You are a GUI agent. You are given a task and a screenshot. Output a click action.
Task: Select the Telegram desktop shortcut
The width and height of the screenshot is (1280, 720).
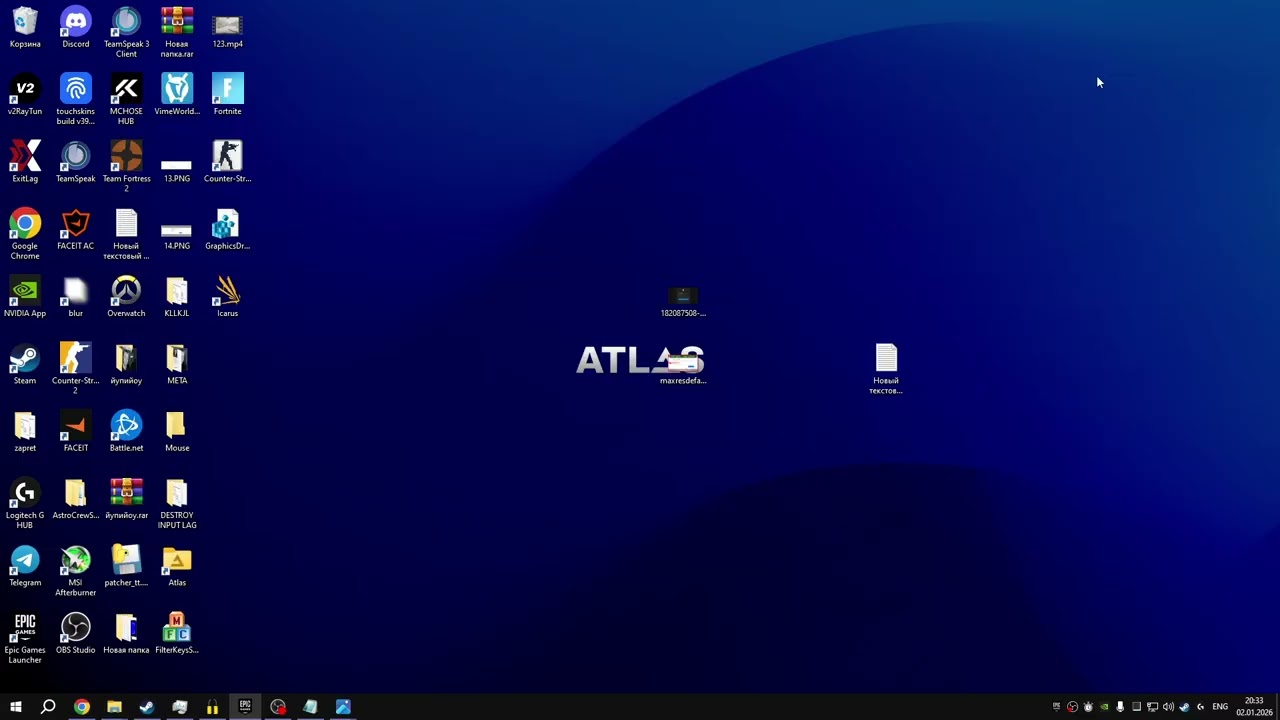pos(25,566)
